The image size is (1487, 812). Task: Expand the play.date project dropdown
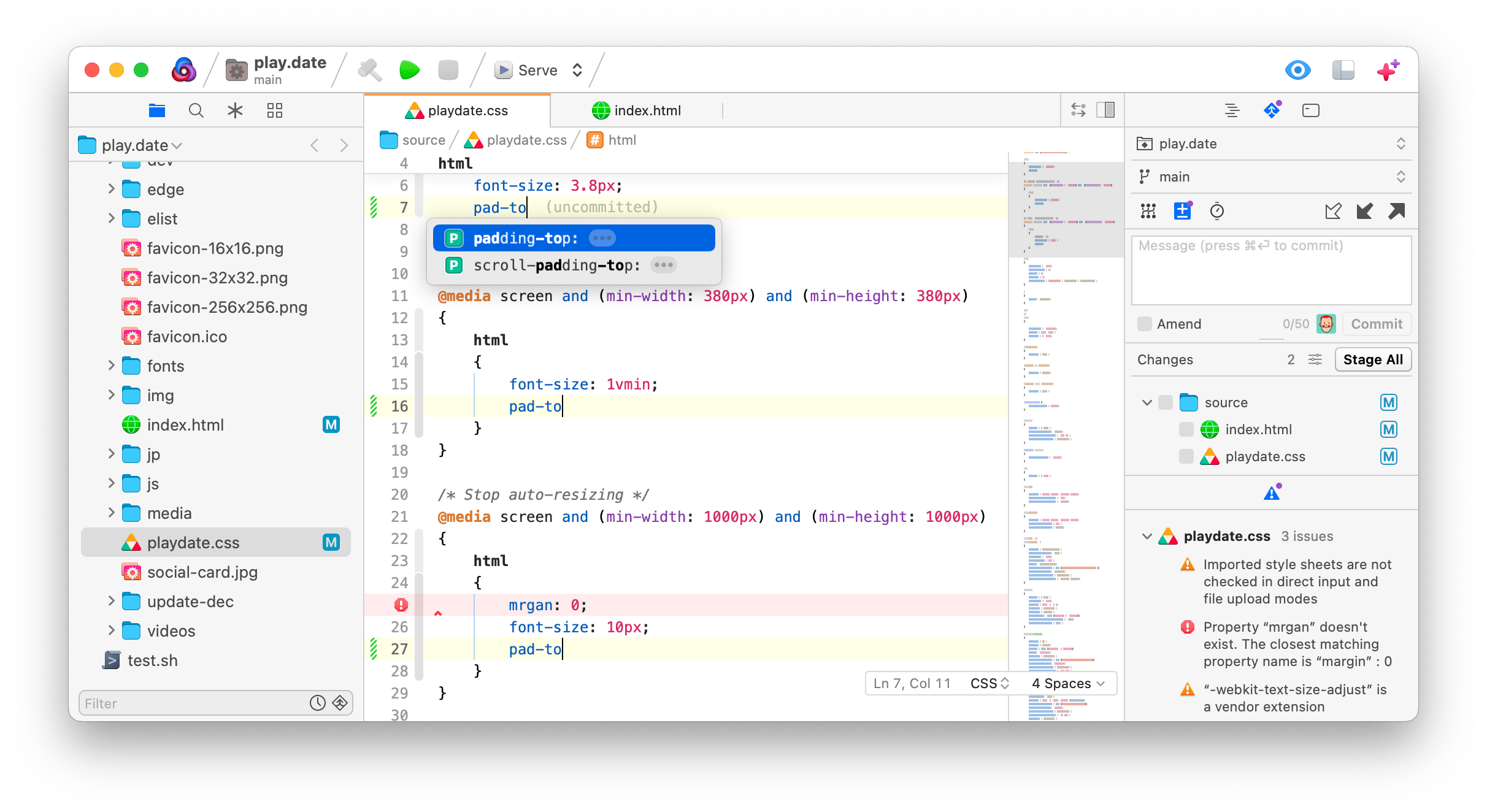1398,143
